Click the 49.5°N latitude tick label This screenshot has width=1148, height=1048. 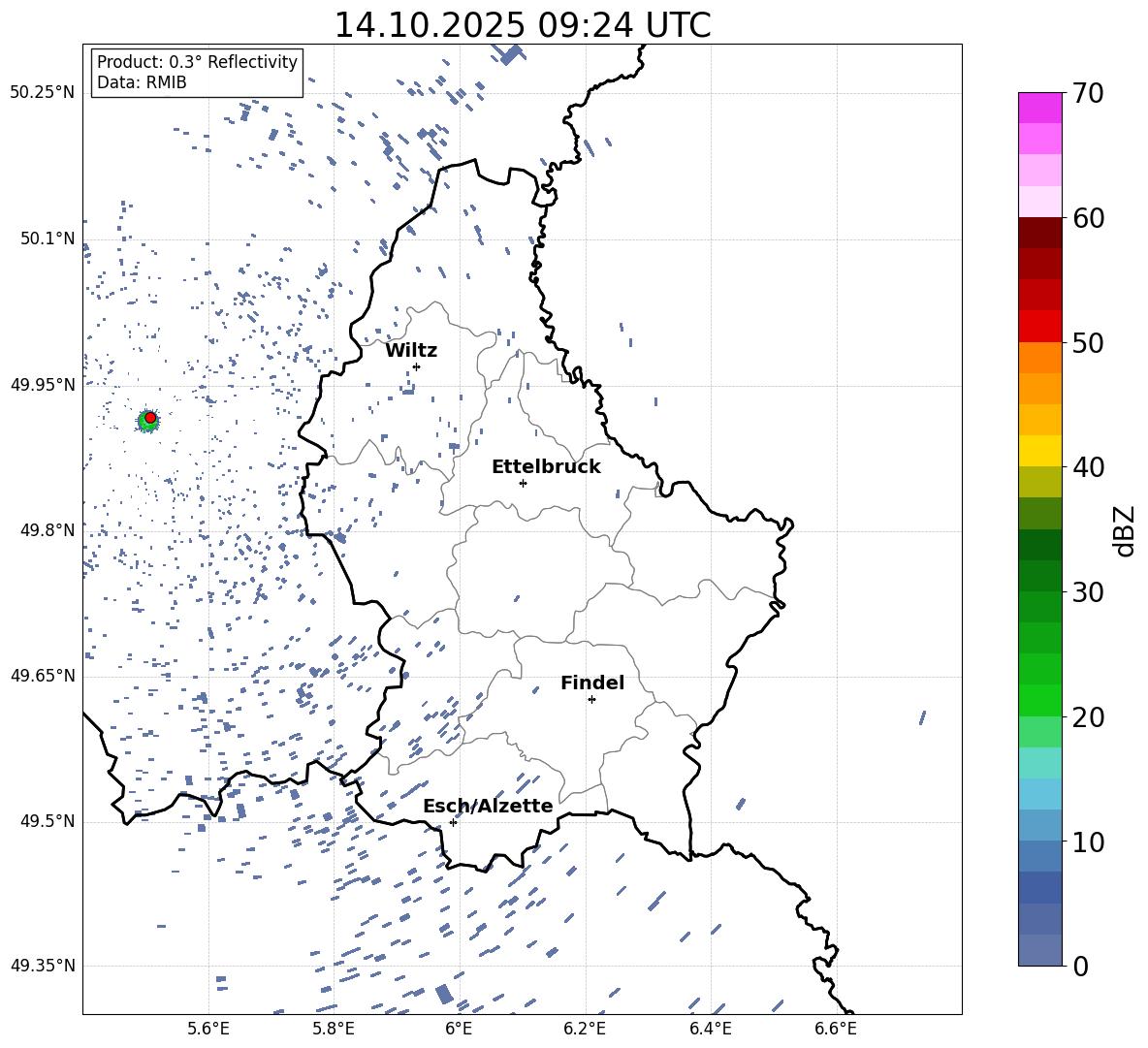point(48,821)
